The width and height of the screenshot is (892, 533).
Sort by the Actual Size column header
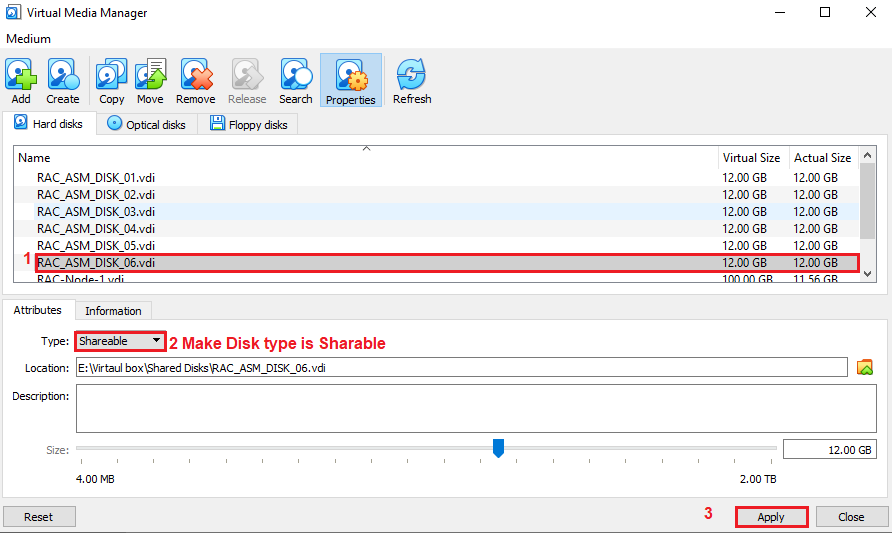[823, 158]
